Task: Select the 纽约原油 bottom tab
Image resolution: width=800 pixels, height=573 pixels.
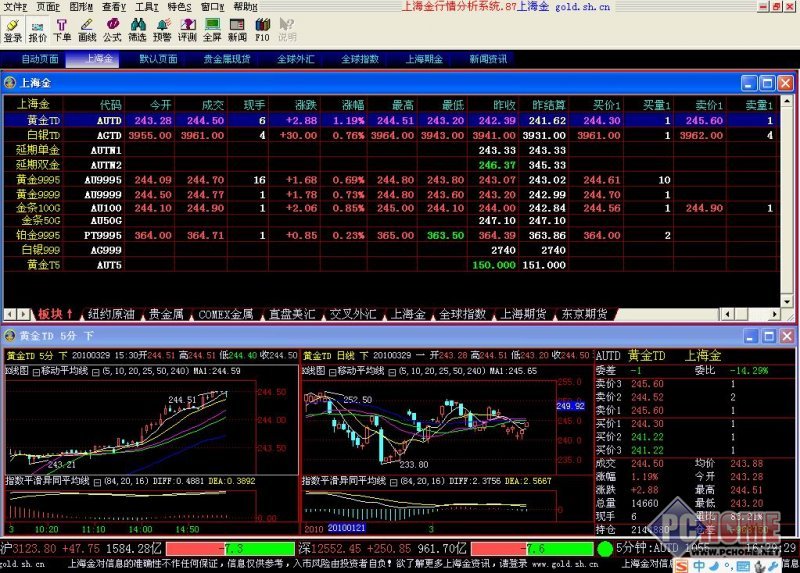Action: point(108,314)
